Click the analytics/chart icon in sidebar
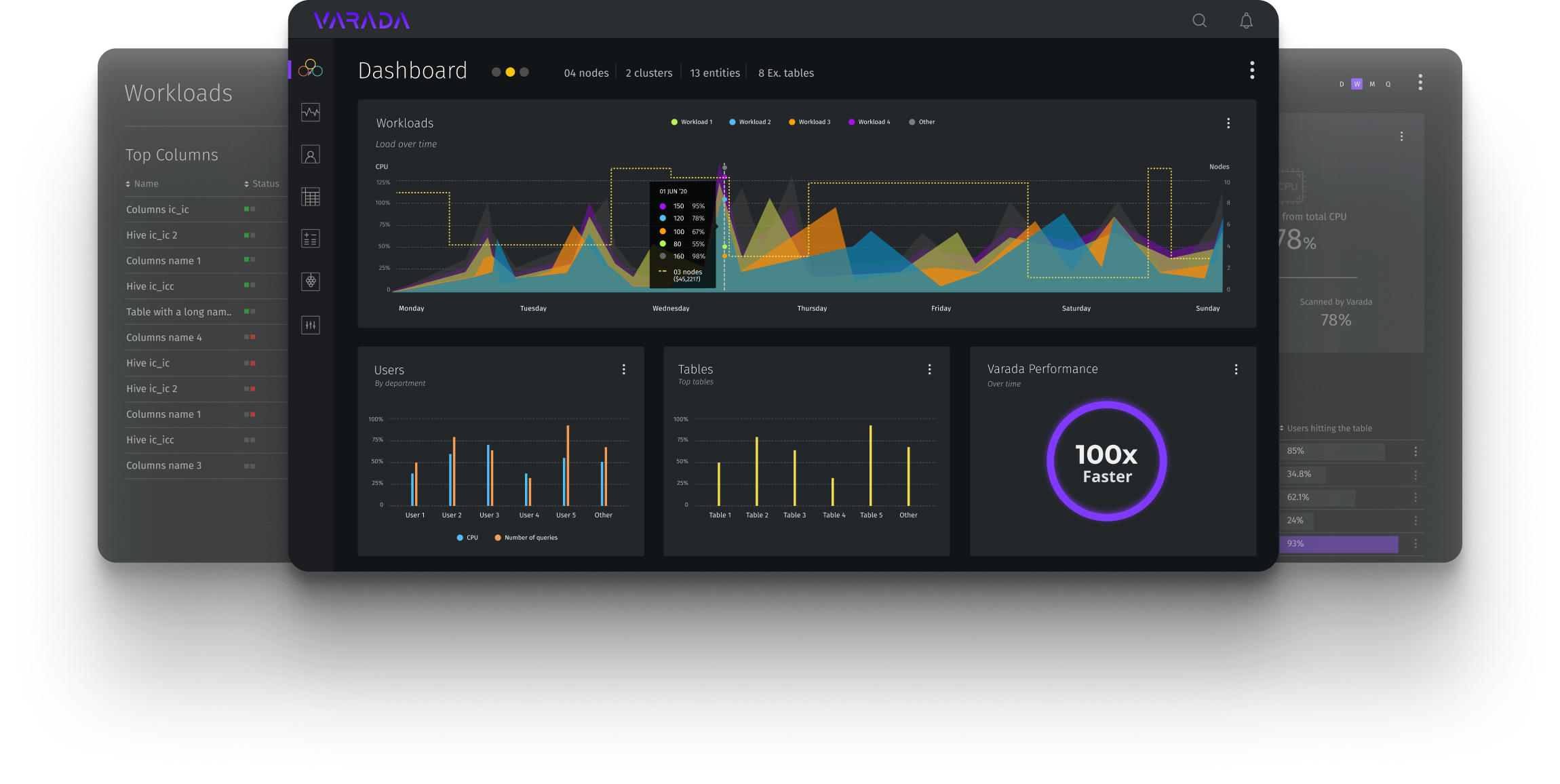 click(312, 111)
